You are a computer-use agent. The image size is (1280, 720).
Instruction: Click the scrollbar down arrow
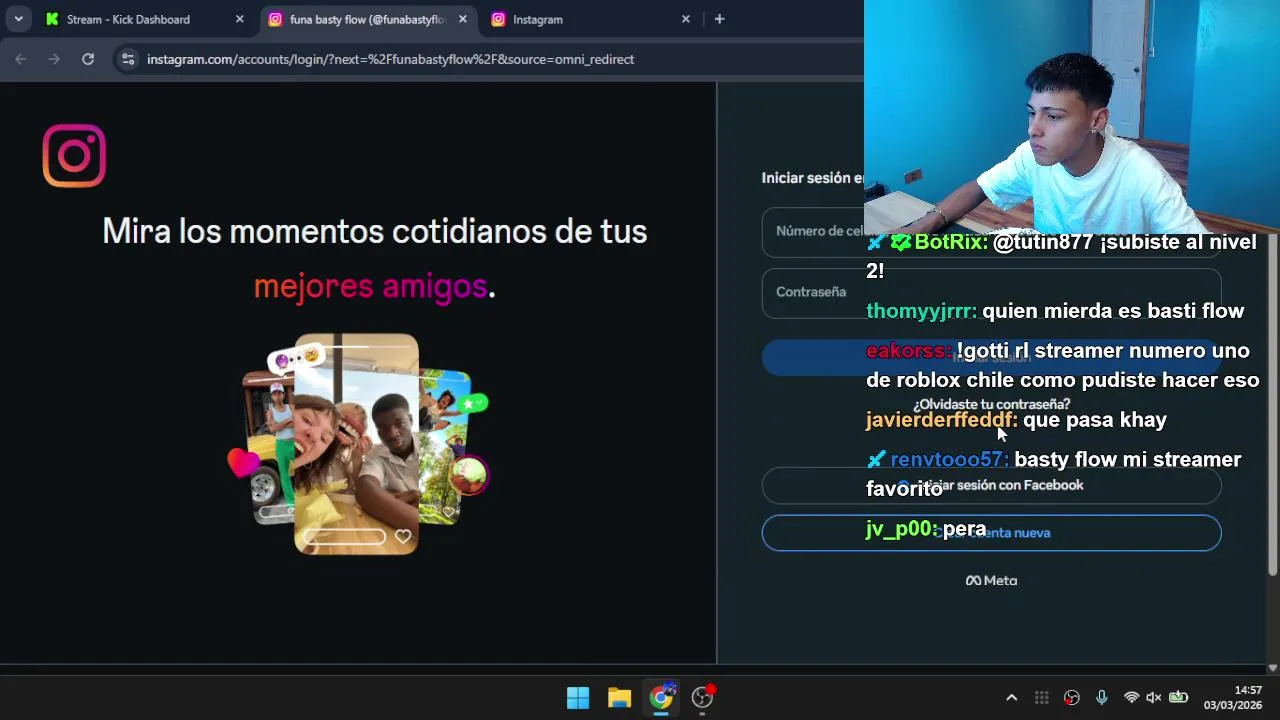1272,668
